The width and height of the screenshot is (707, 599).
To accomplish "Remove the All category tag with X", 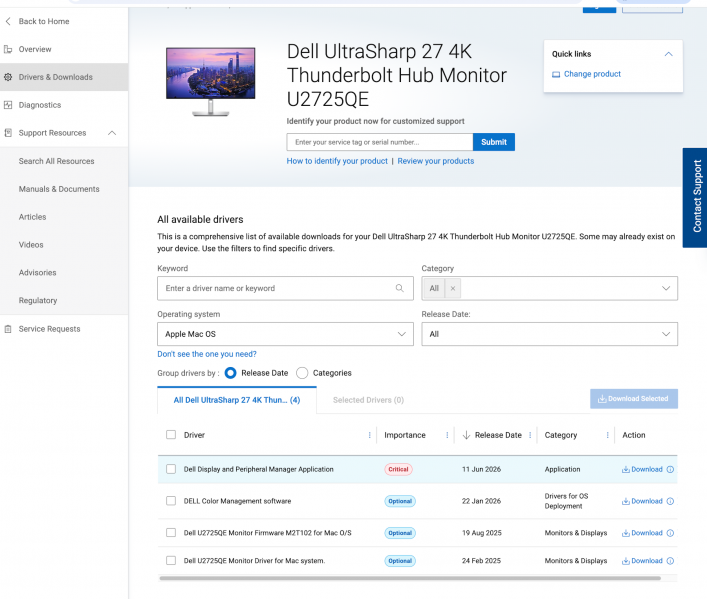I will point(453,288).
